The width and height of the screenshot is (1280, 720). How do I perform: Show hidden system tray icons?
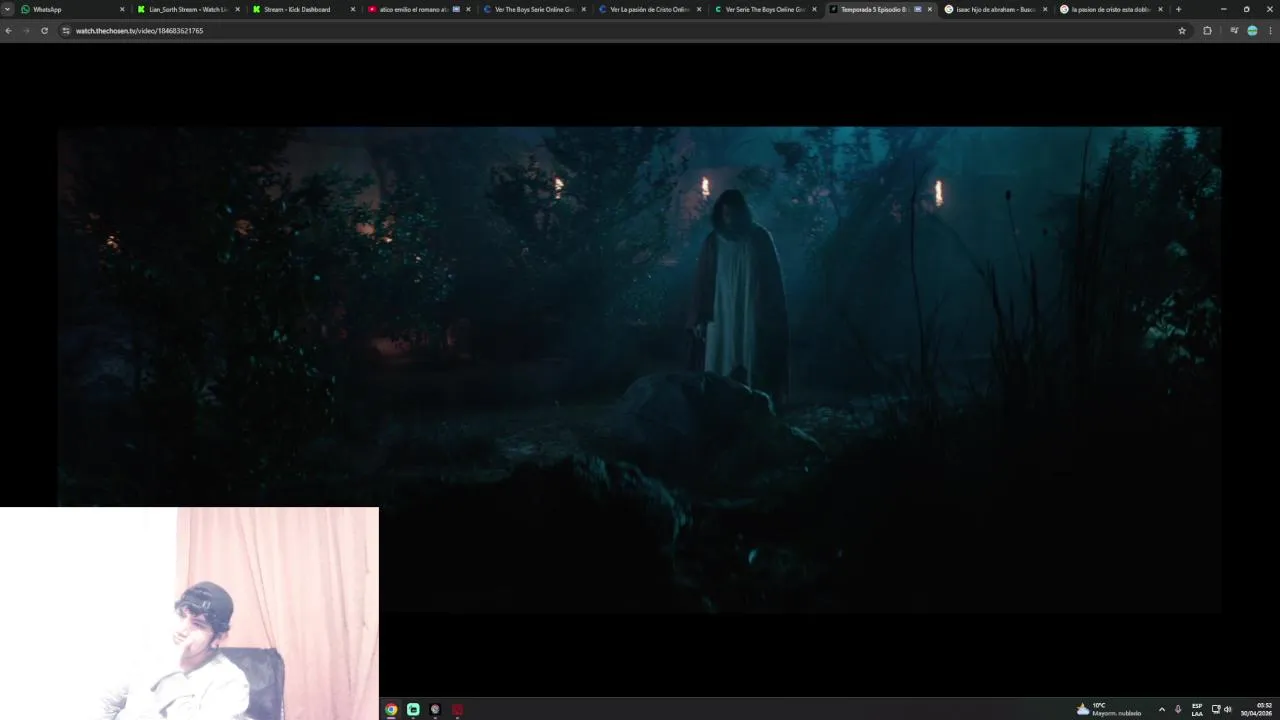tap(1161, 709)
